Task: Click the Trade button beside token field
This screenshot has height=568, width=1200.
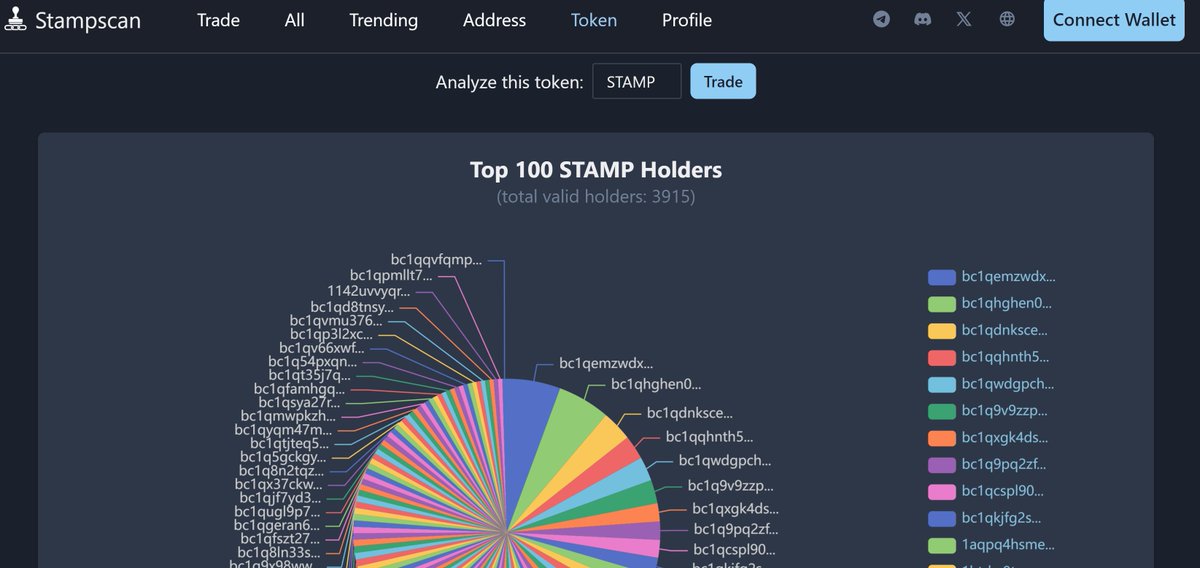Action: coord(723,81)
